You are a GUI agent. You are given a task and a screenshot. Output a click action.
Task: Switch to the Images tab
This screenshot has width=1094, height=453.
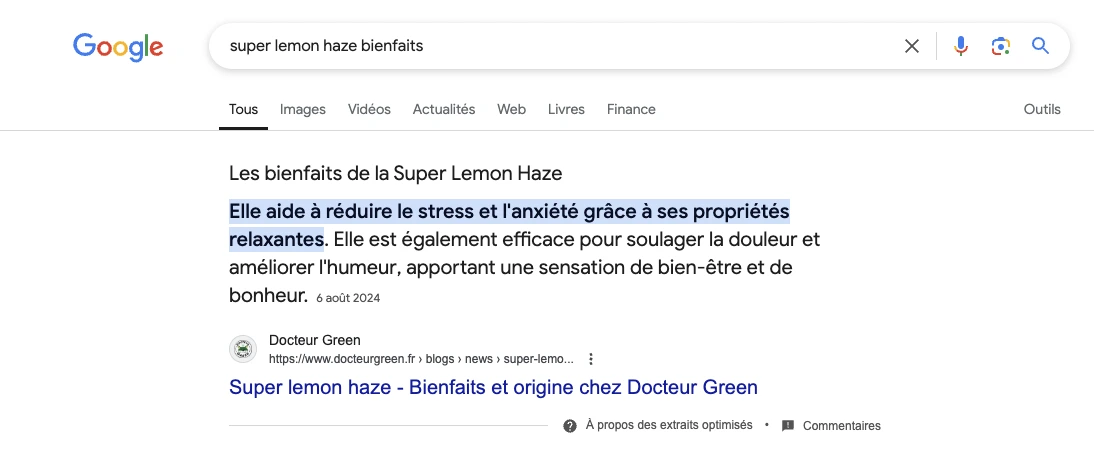tap(303, 110)
